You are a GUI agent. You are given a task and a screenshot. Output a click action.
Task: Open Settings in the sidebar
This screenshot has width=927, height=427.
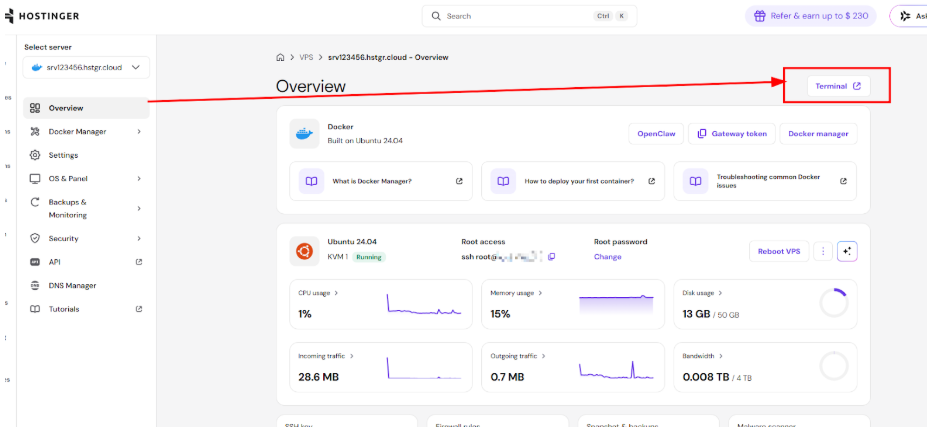pos(63,155)
